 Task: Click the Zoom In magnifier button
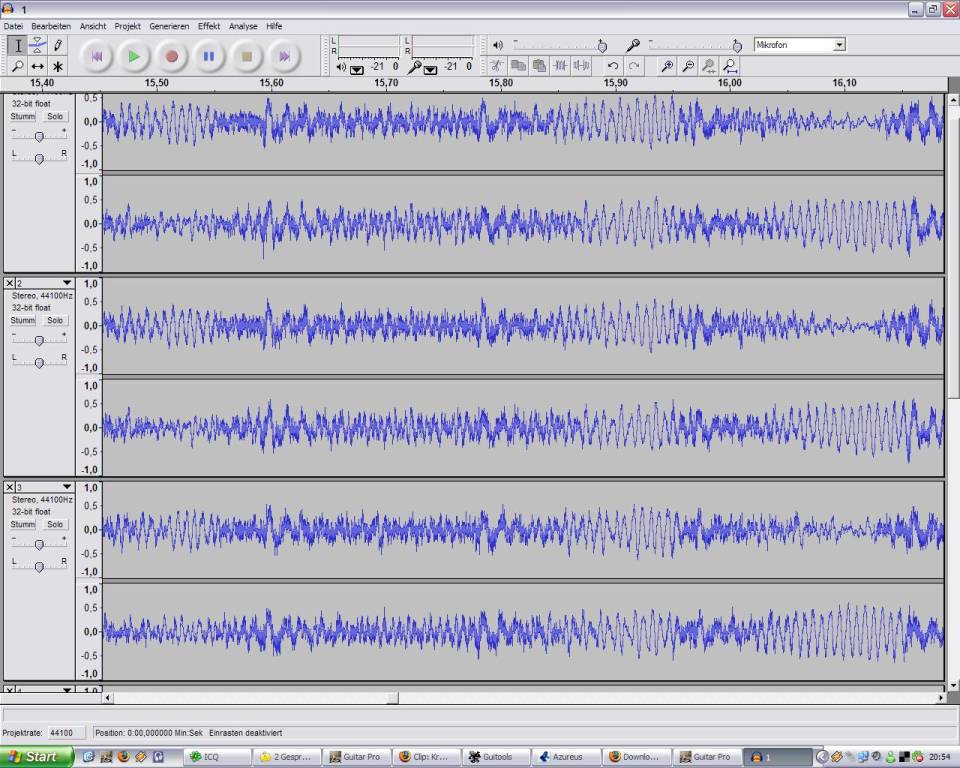pyautogui.click(x=667, y=66)
